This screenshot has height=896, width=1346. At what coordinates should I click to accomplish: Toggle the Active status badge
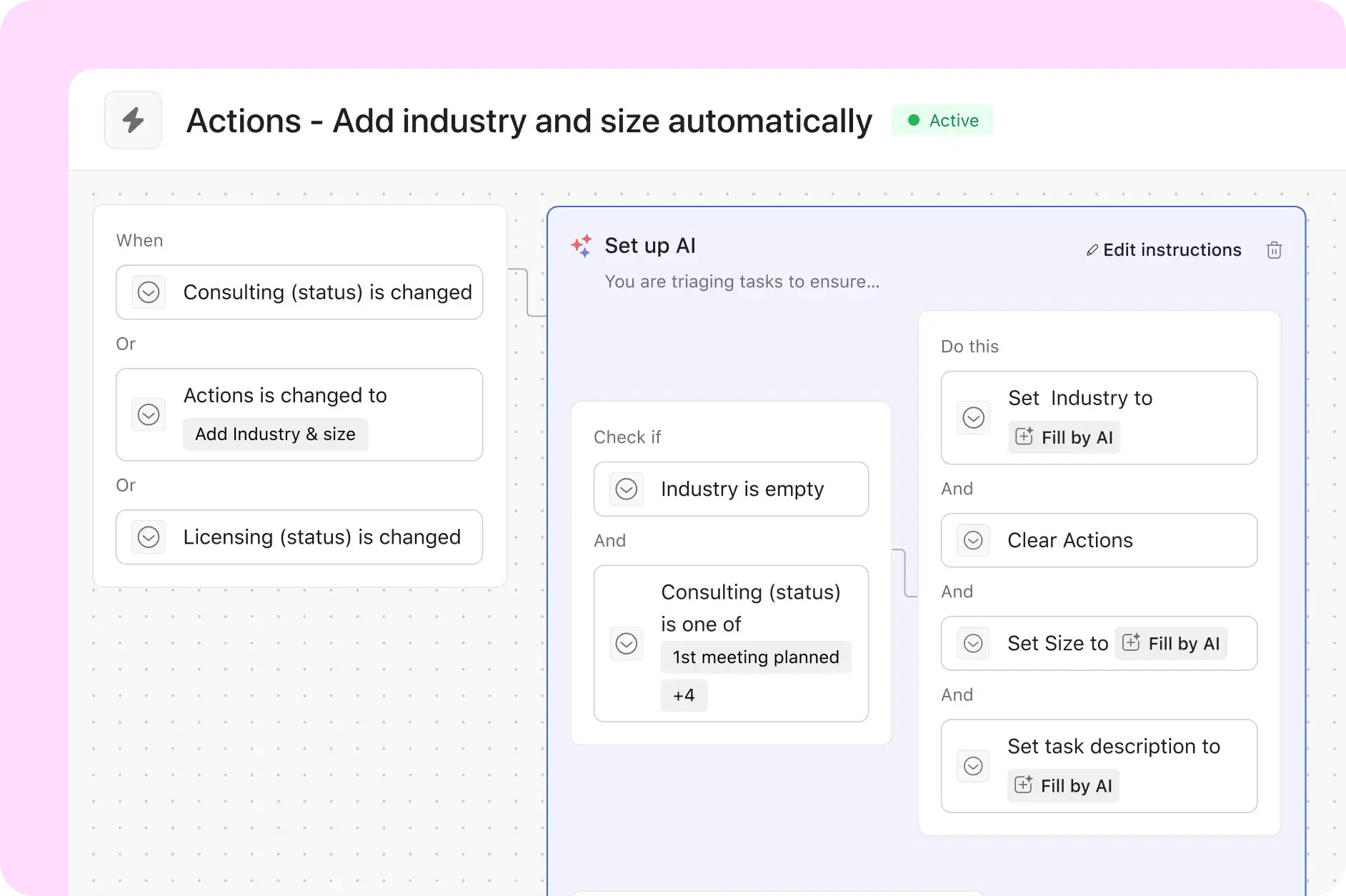pos(942,120)
